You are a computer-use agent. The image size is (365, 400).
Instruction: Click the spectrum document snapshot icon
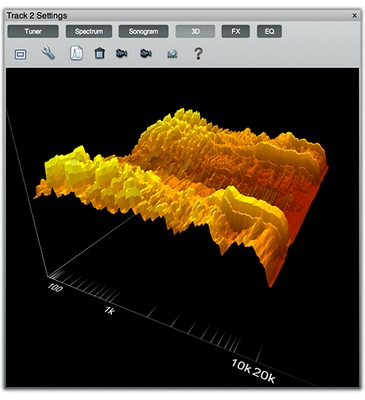click(76, 53)
